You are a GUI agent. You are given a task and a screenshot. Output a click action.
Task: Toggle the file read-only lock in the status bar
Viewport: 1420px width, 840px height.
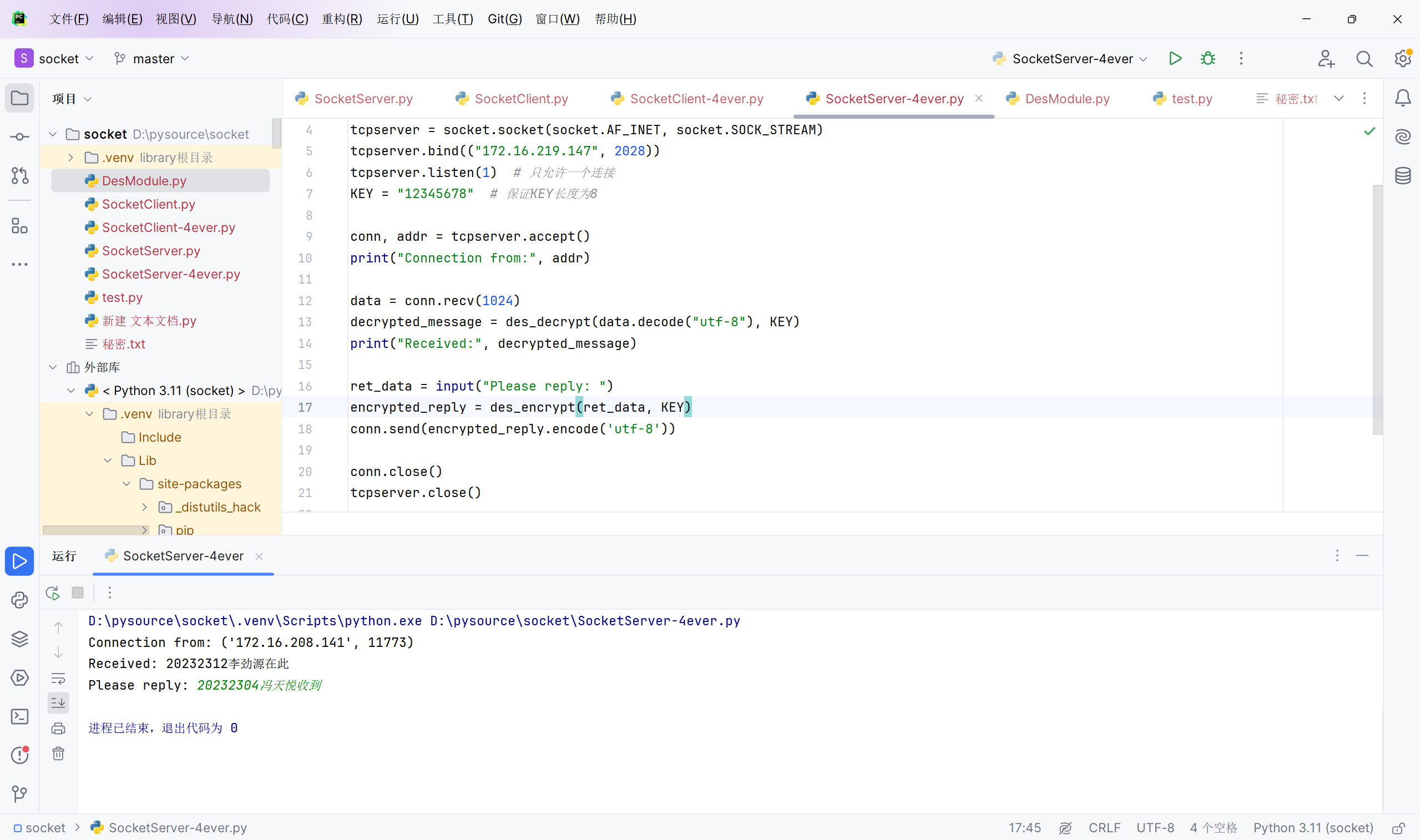pos(1398,828)
